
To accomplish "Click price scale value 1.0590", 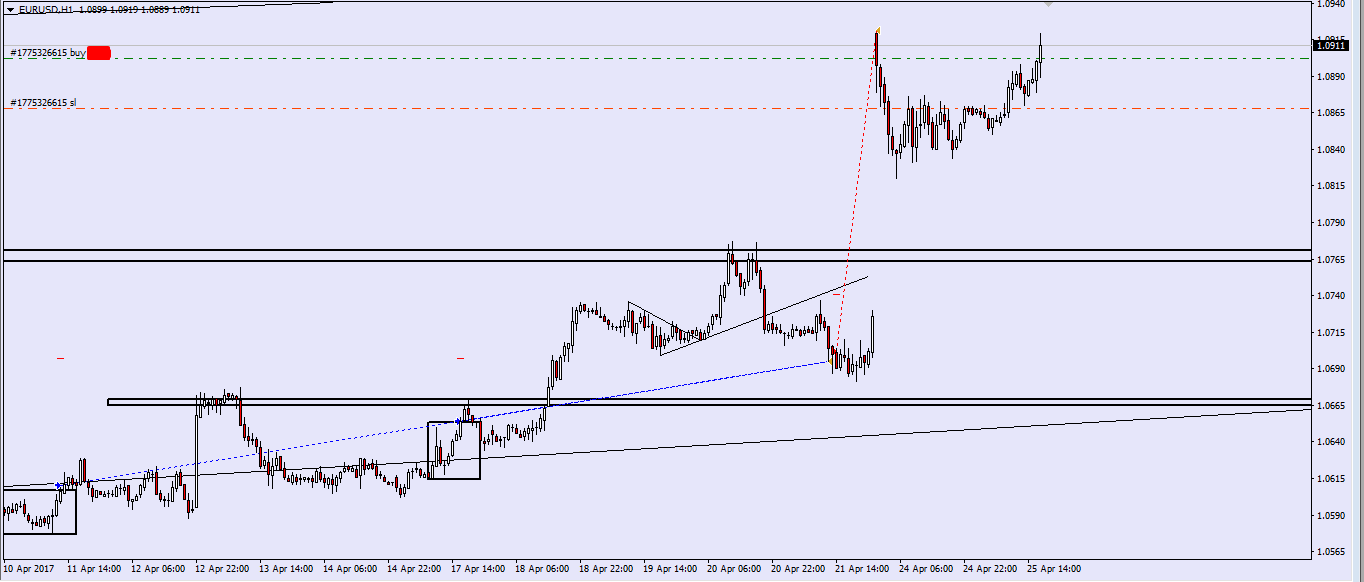I will pos(1330,516).
